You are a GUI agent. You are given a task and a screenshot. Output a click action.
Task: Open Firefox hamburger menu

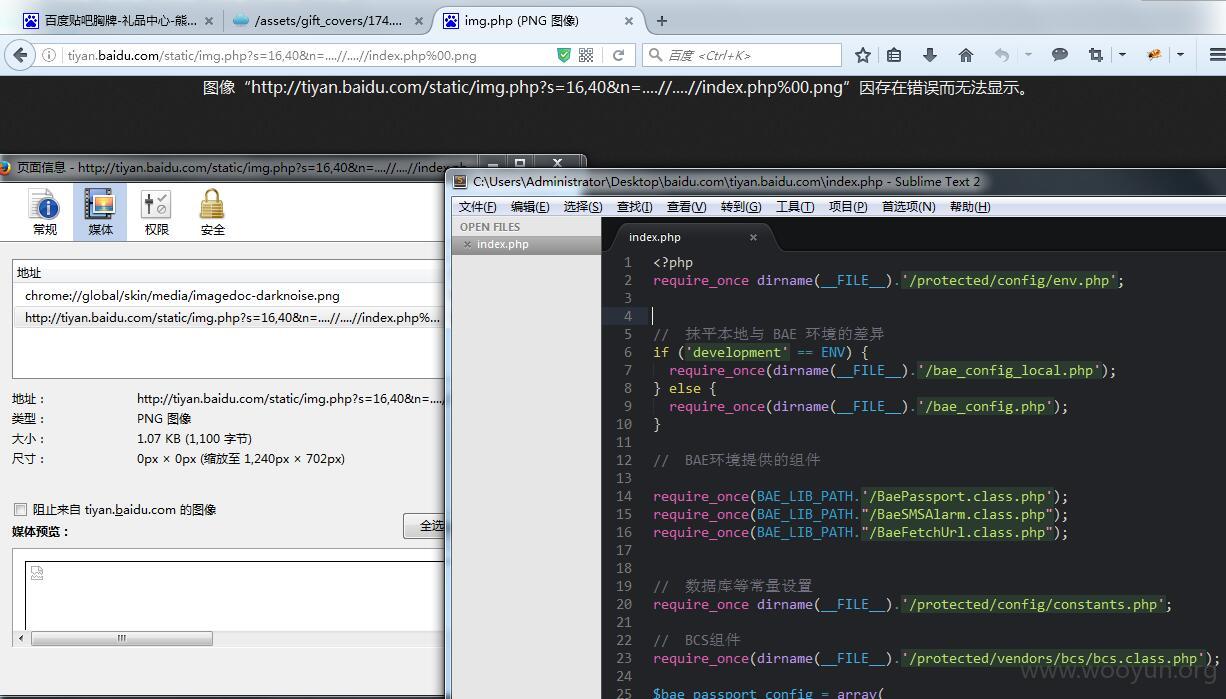1217,56
